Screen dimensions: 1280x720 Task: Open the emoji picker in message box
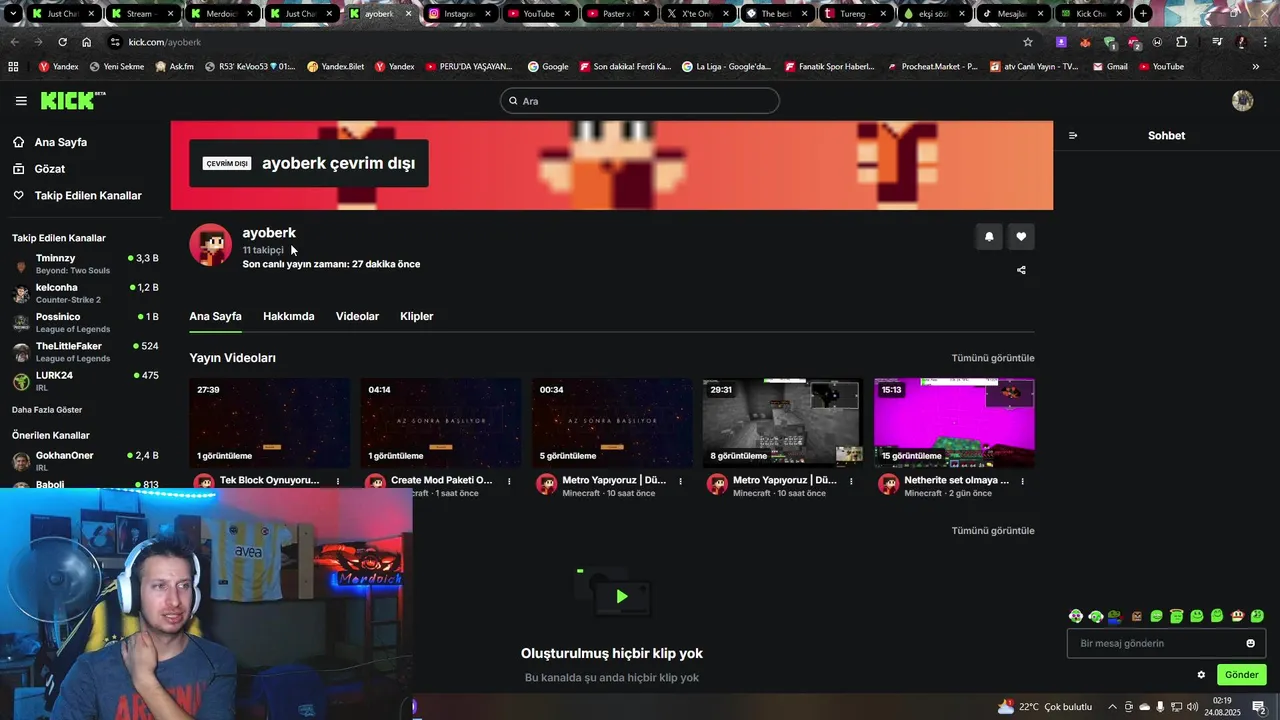pos(1250,643)
